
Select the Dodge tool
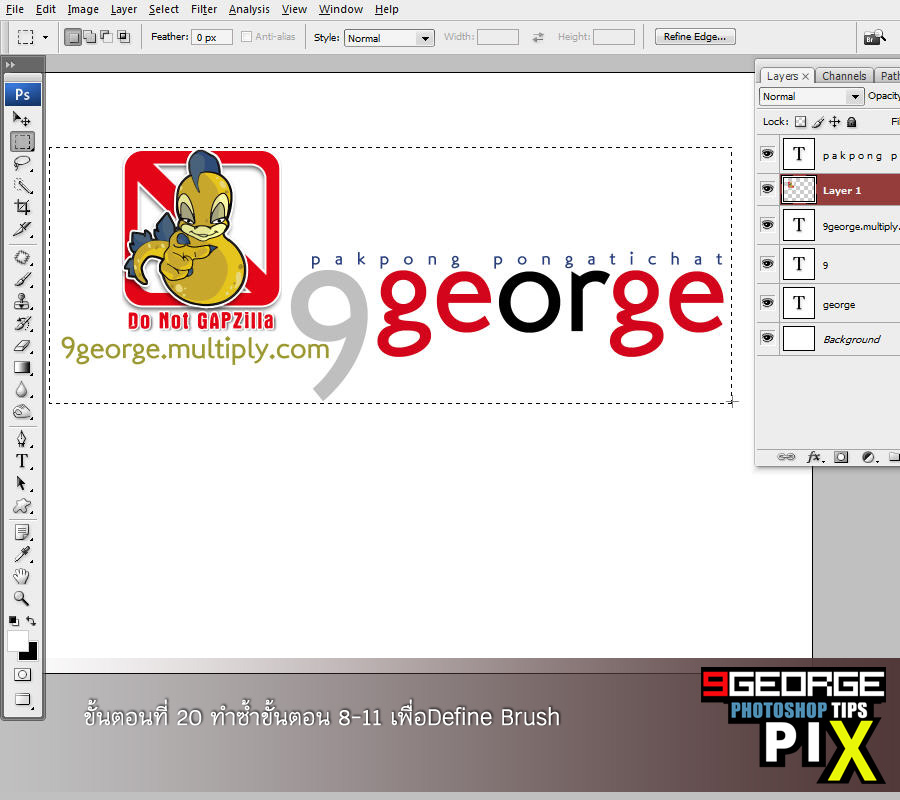tap(22, 412)
